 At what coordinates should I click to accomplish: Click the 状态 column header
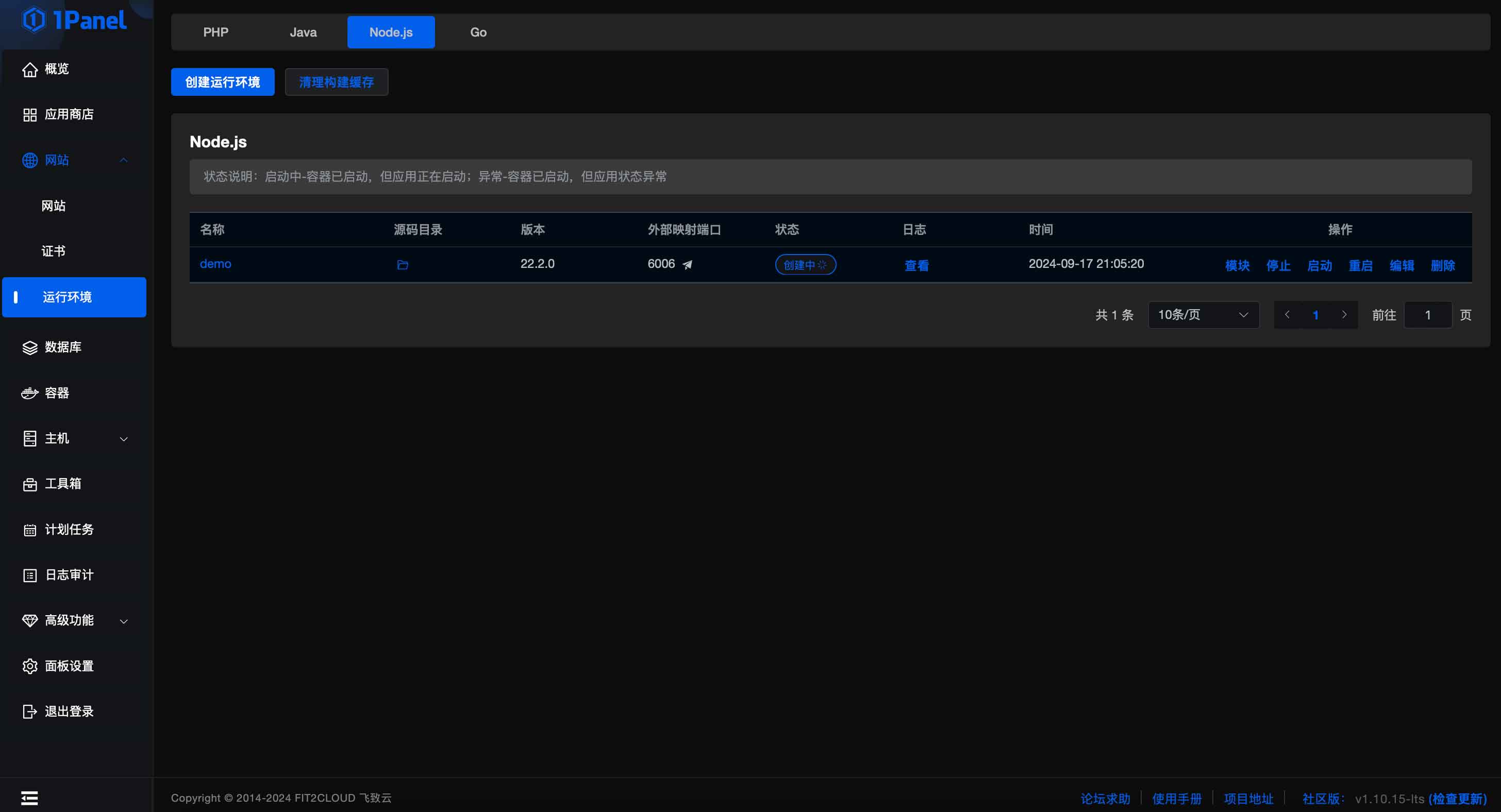click(x=787, y=229)
